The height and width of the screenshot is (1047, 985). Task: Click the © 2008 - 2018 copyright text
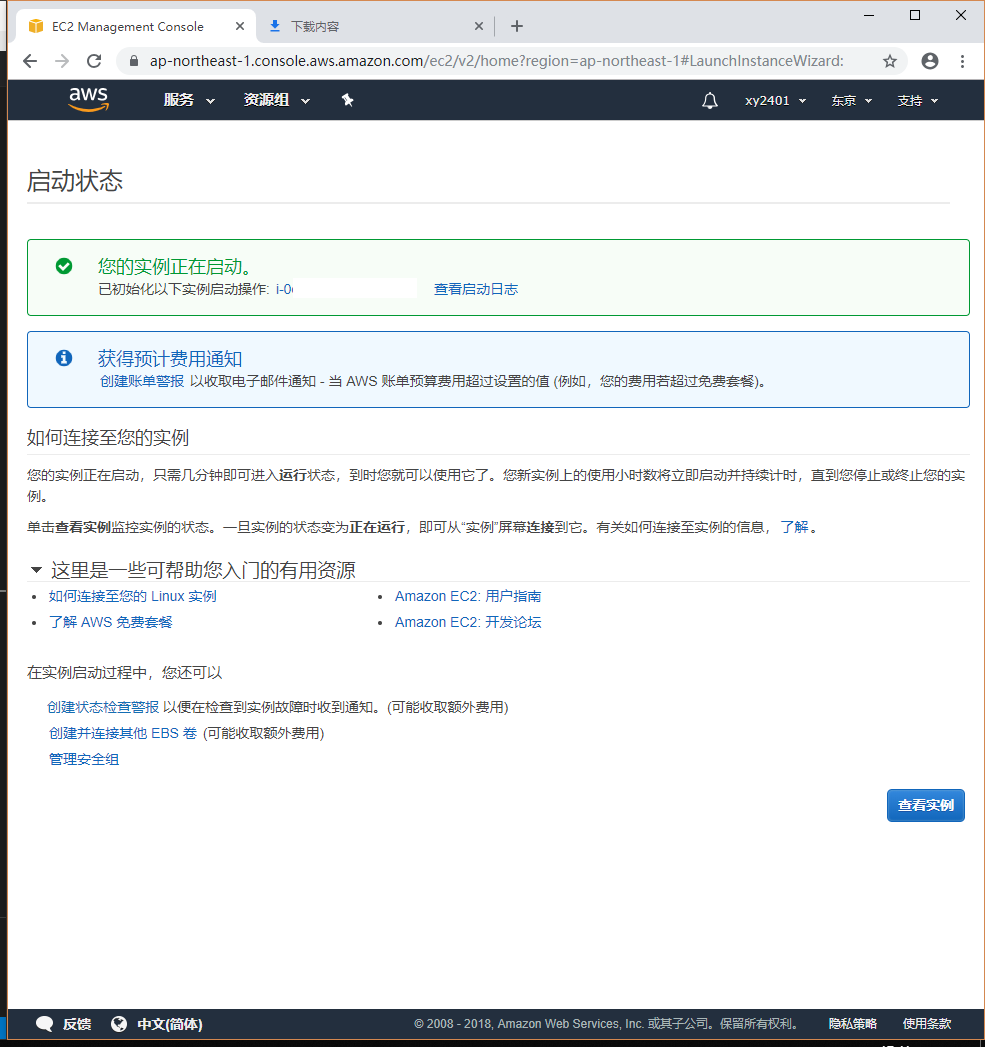point(606,1024)
